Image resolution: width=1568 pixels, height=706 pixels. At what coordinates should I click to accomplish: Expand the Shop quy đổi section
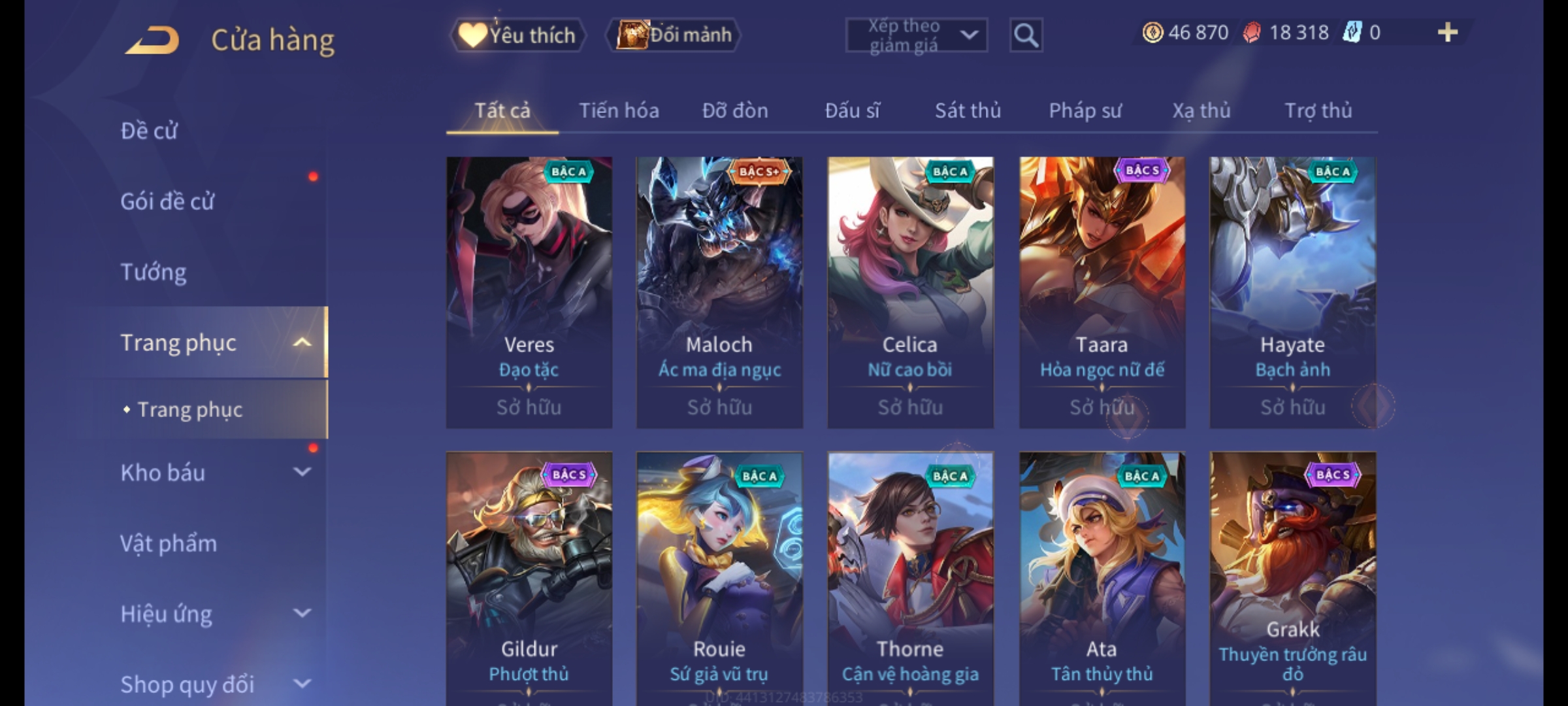click(x=302, y=684)
